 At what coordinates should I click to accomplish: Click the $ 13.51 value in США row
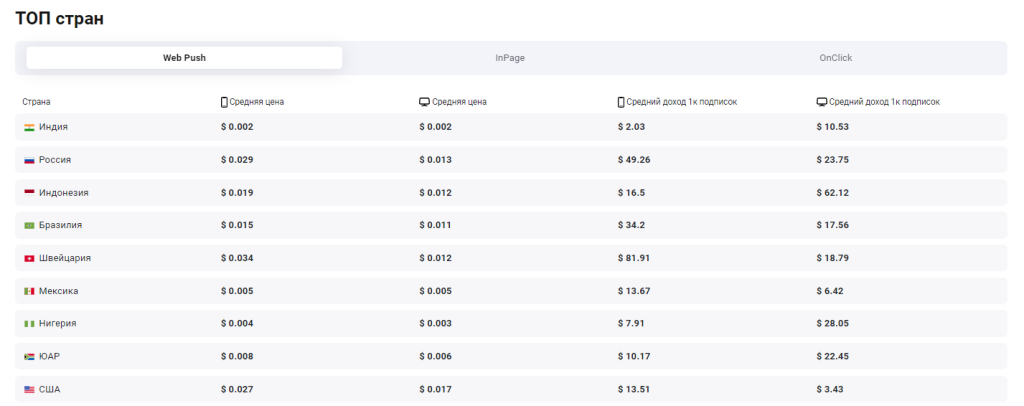pos(634,390)
